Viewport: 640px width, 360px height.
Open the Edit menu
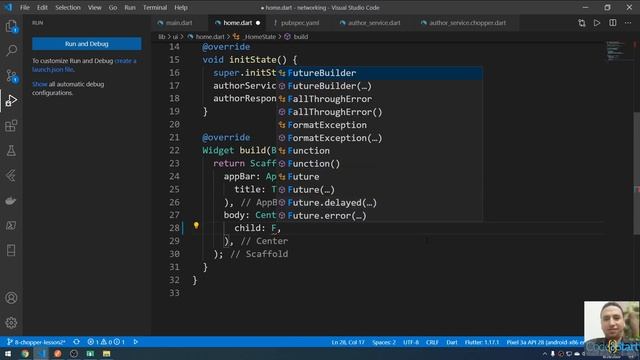coord(42,7)
